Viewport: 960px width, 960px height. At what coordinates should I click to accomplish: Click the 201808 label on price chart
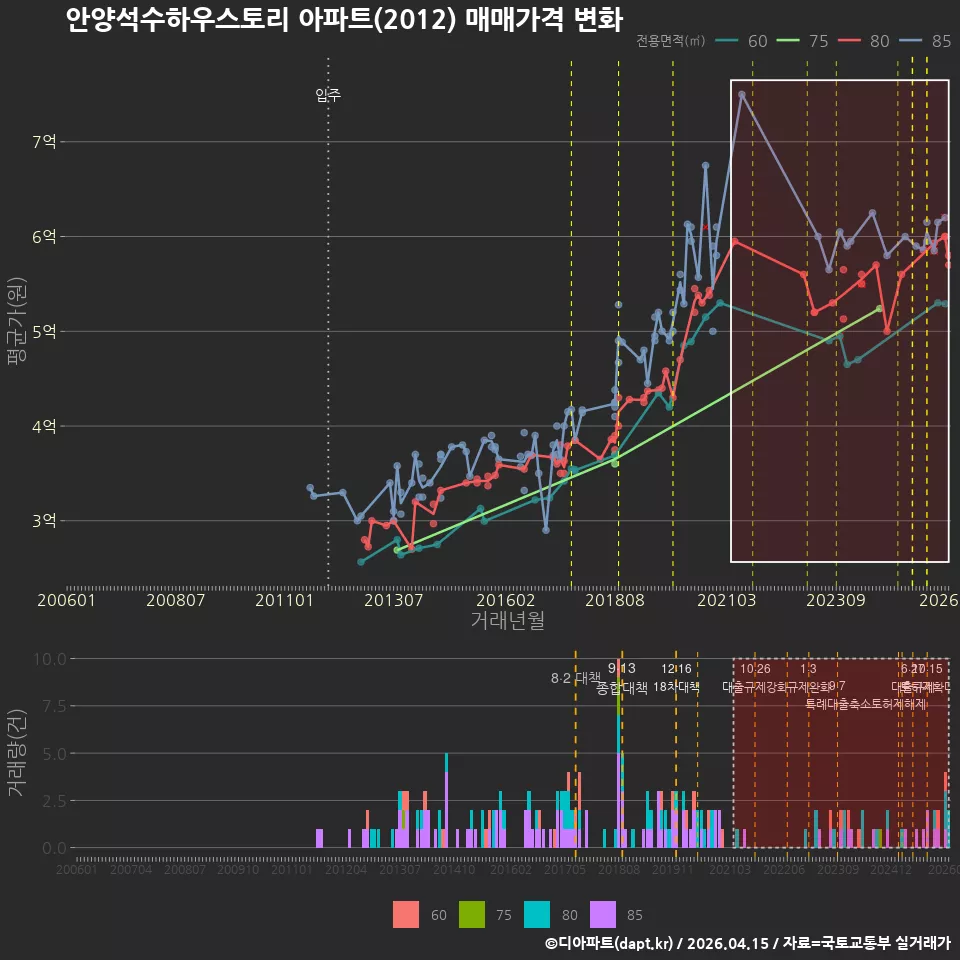click(x=615, y=600)
